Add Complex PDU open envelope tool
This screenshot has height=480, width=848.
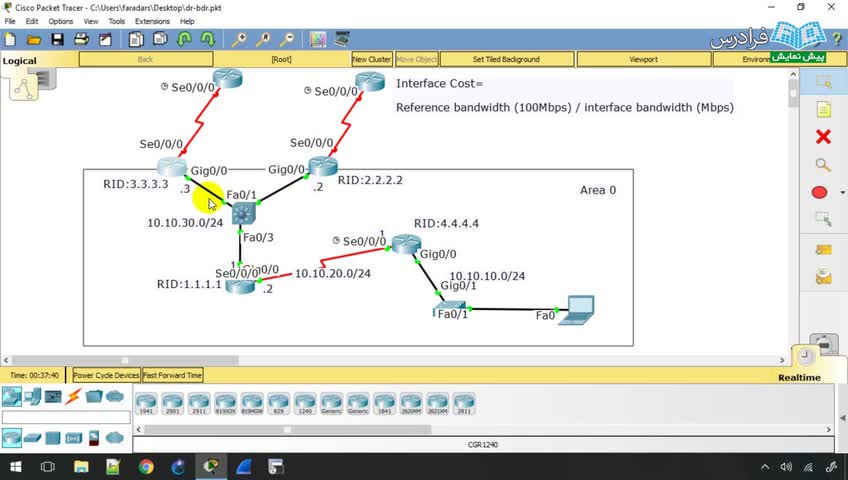pos(823,277)
